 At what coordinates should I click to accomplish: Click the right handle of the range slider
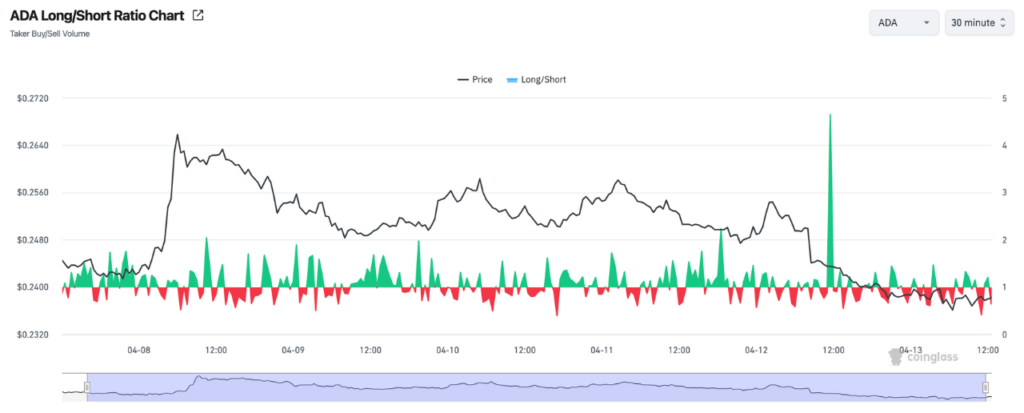pos(986,387)
